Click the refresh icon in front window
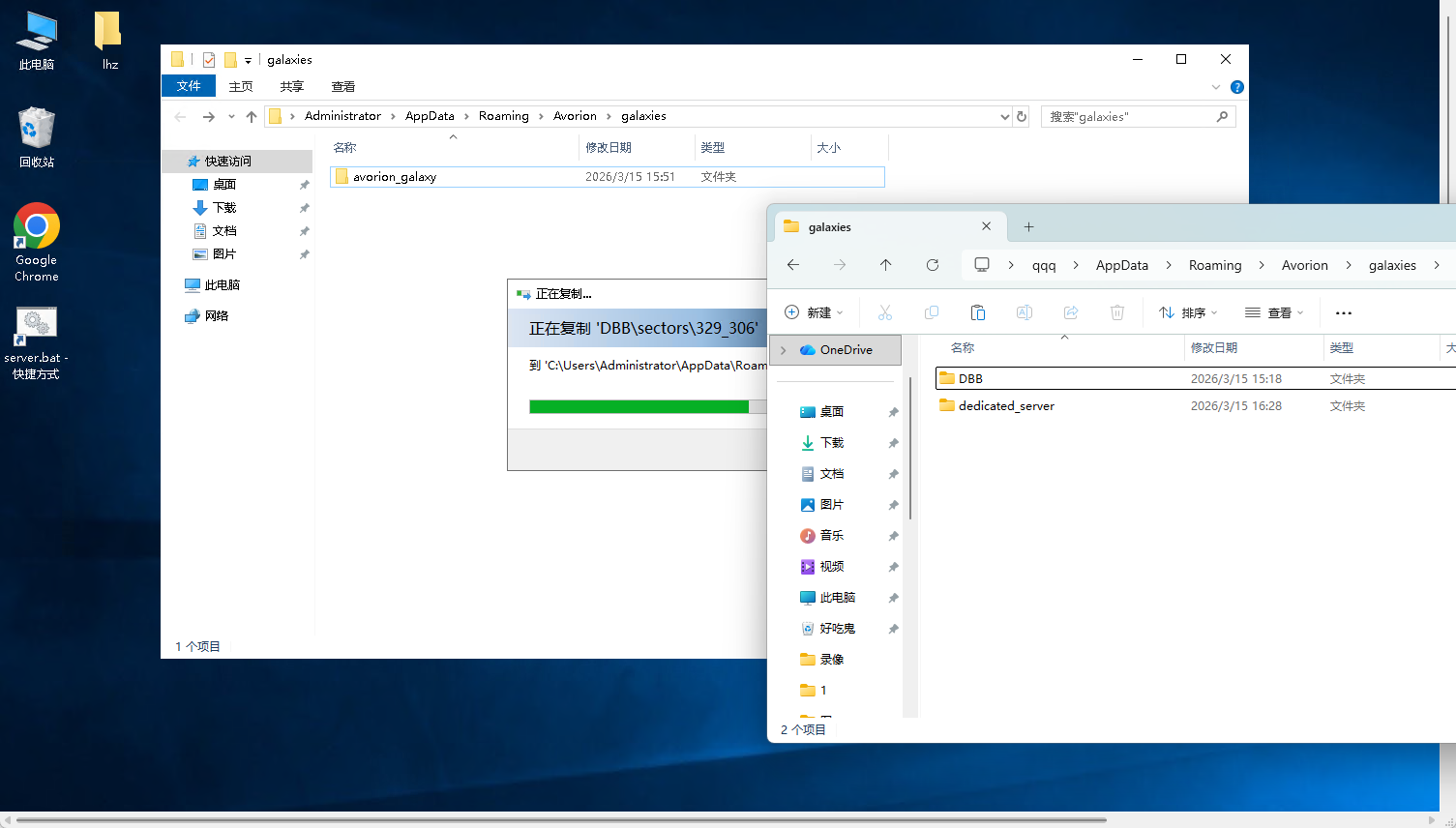 click(932, 265)
